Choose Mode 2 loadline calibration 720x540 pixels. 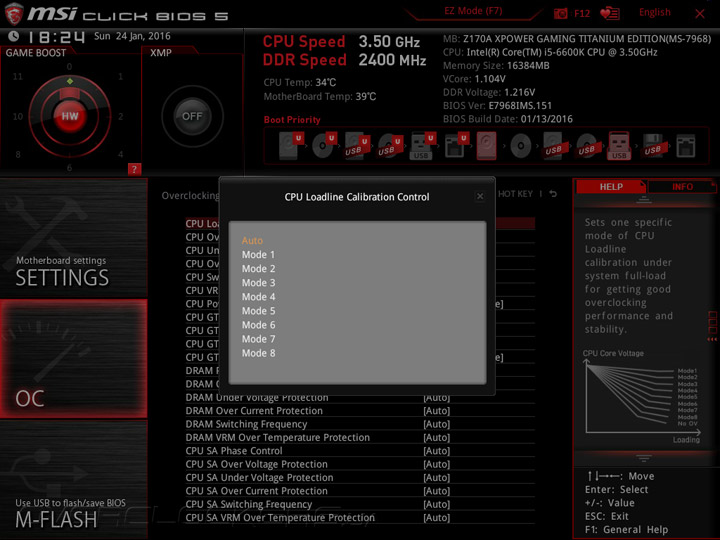(258, 269)
